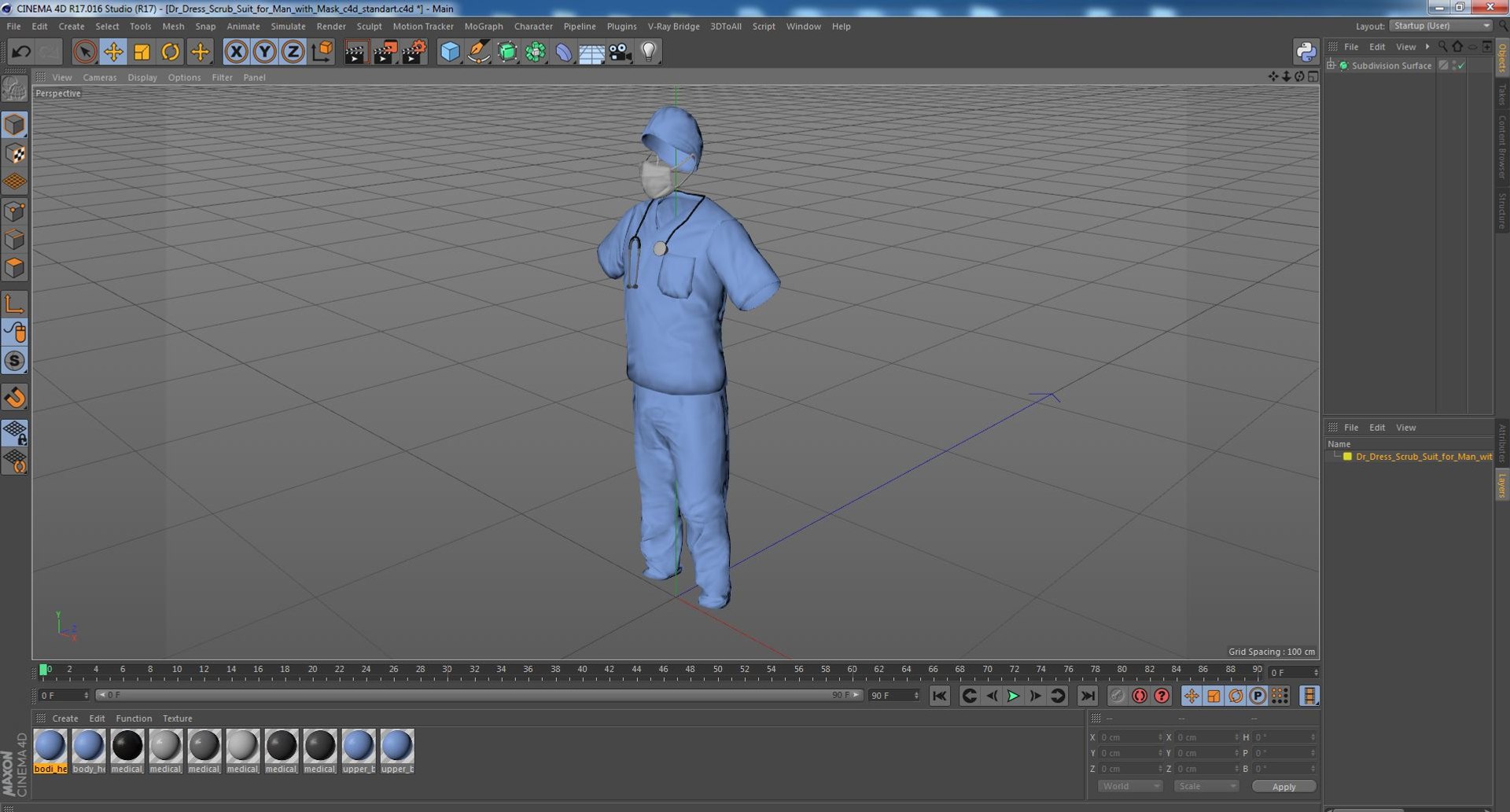Viewport: 1510px width, 812px height.
Task: Open the vertical Structure tab
Action: click(1501, 210)
